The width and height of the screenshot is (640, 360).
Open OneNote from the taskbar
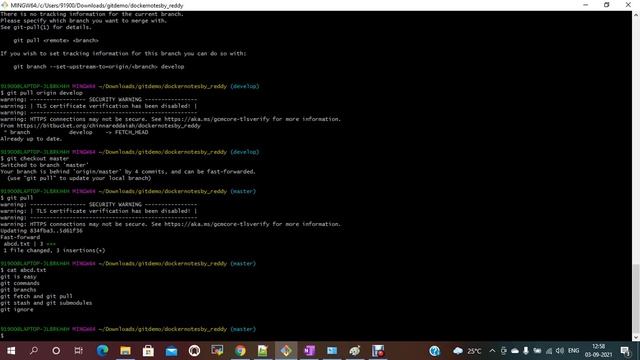point(309,351)
